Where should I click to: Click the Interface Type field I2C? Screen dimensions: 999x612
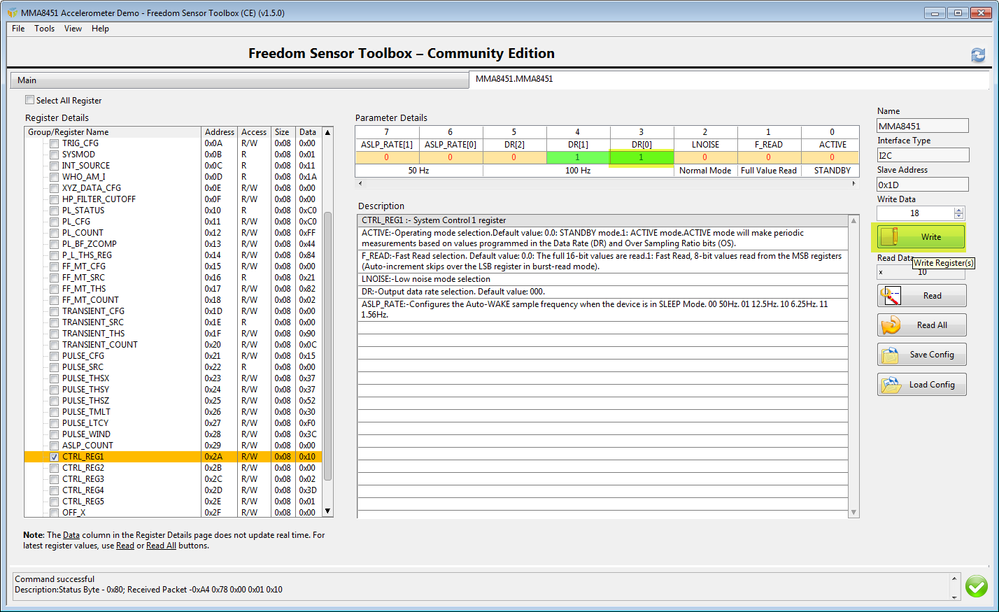(923, 155)
